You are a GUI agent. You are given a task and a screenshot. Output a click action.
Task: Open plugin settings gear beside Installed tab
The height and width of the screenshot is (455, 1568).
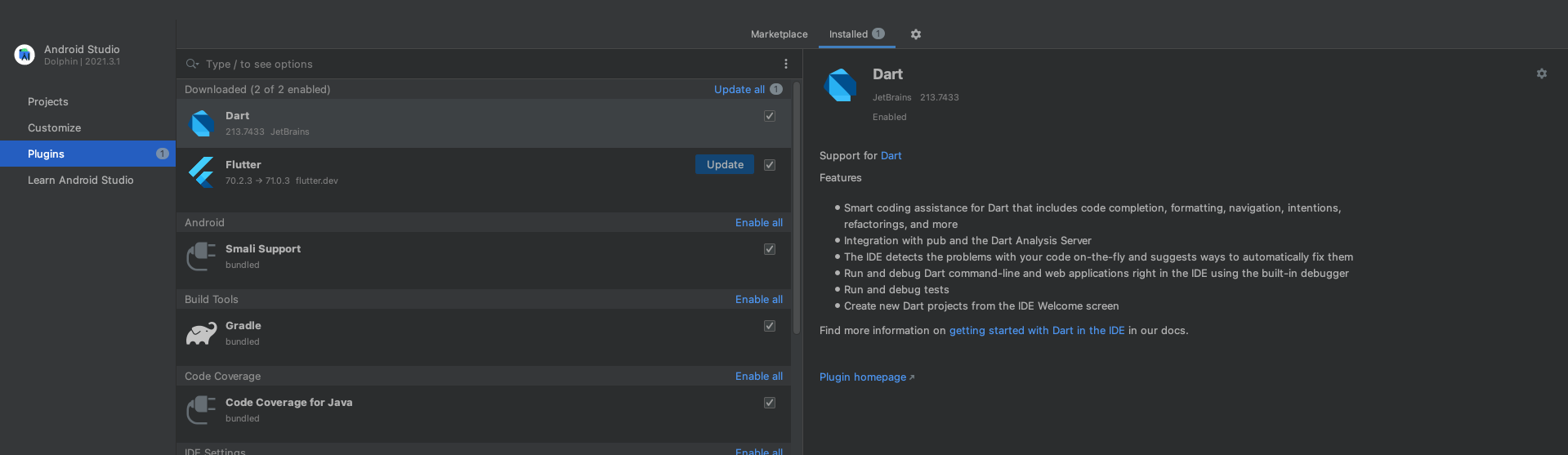[915, 34]
